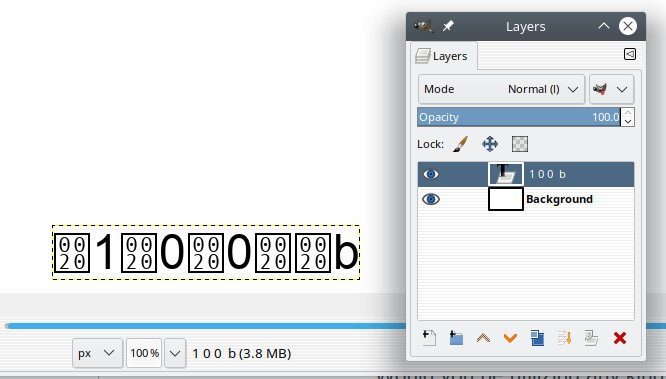
Task: Click the horizontal canvas scrollbar
Action: pos(206,326)
